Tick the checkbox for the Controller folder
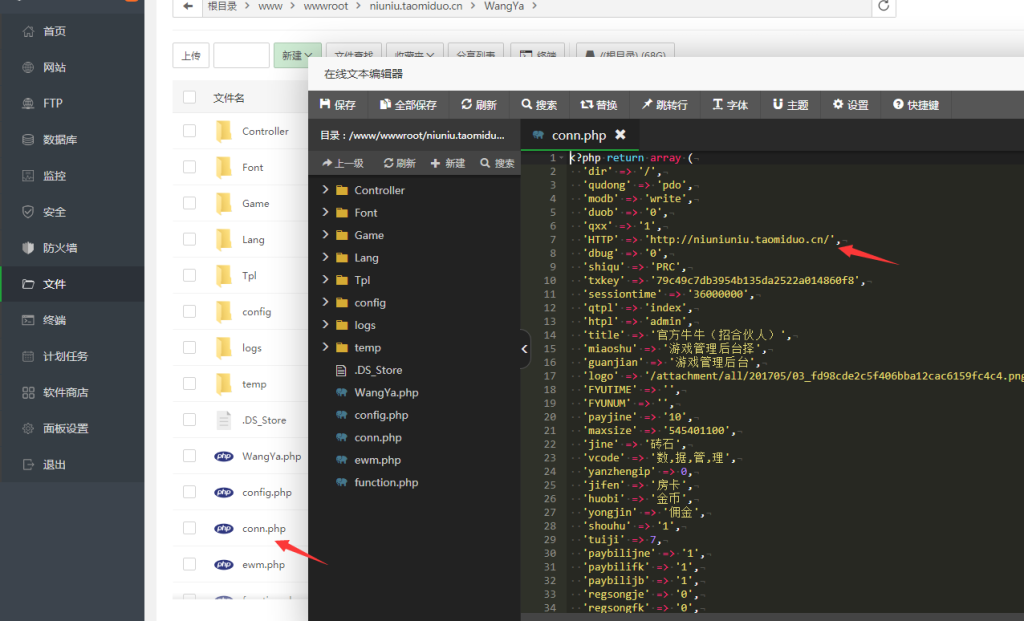Viewport: 1024px width, 621px height. (190, 131)
